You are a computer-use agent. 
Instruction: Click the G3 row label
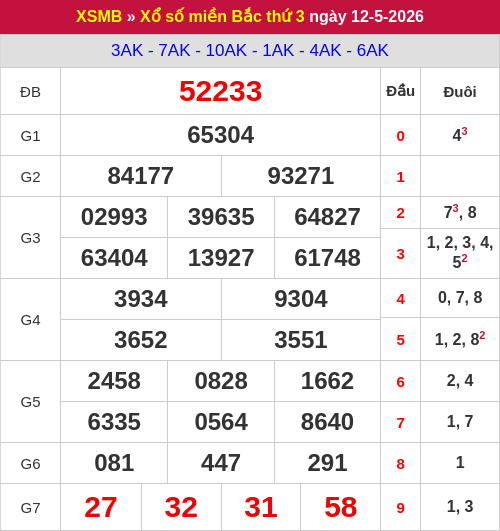tap(30, 238)
